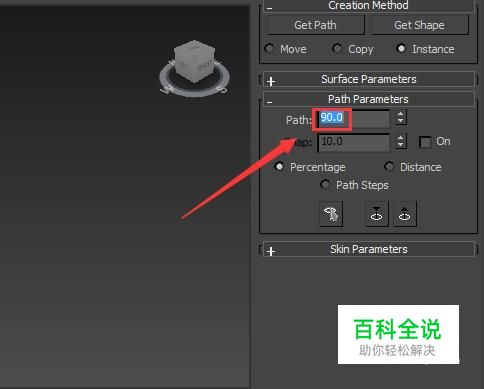Expand the Skin Parameters rollout
The height and width of the screenshot is (389, 484).
(369, 249)
